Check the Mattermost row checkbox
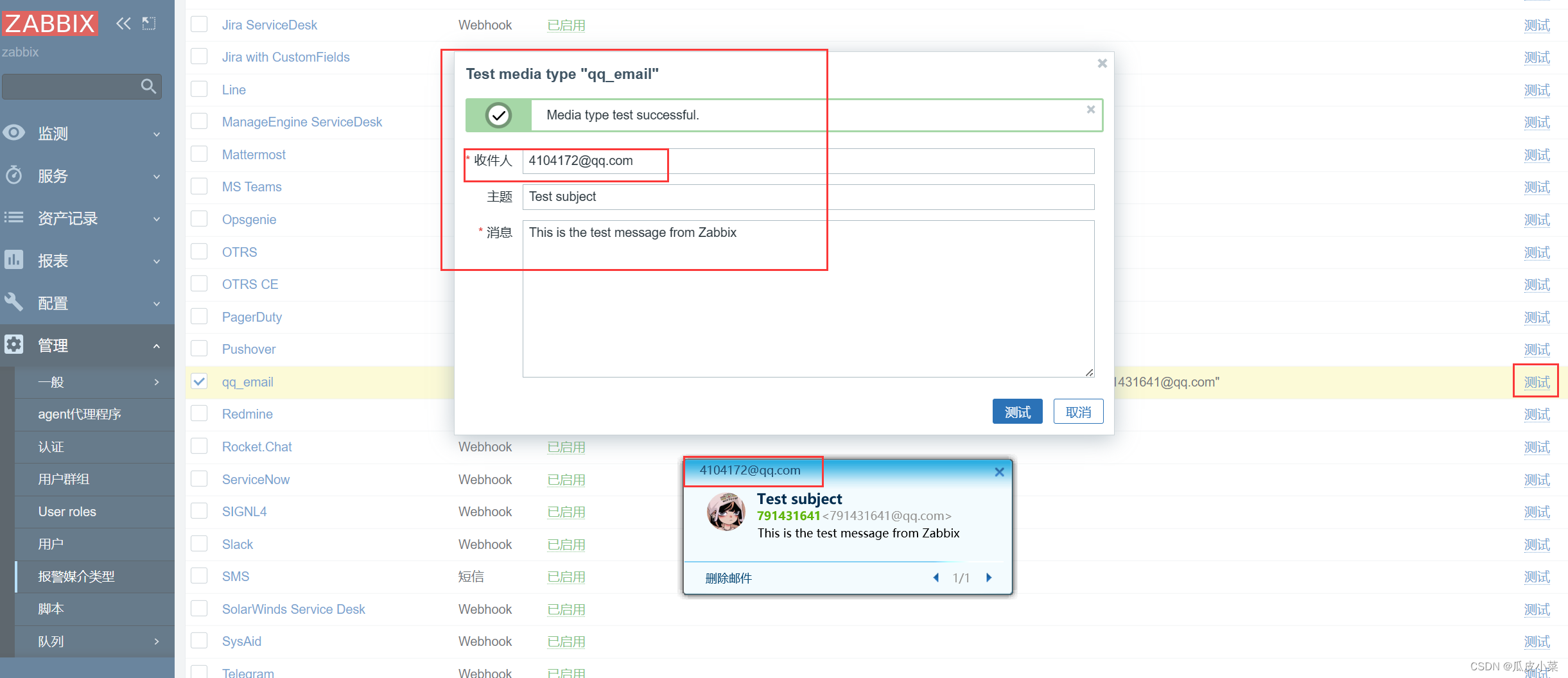Screen dimensions: 1568x678 199,154
